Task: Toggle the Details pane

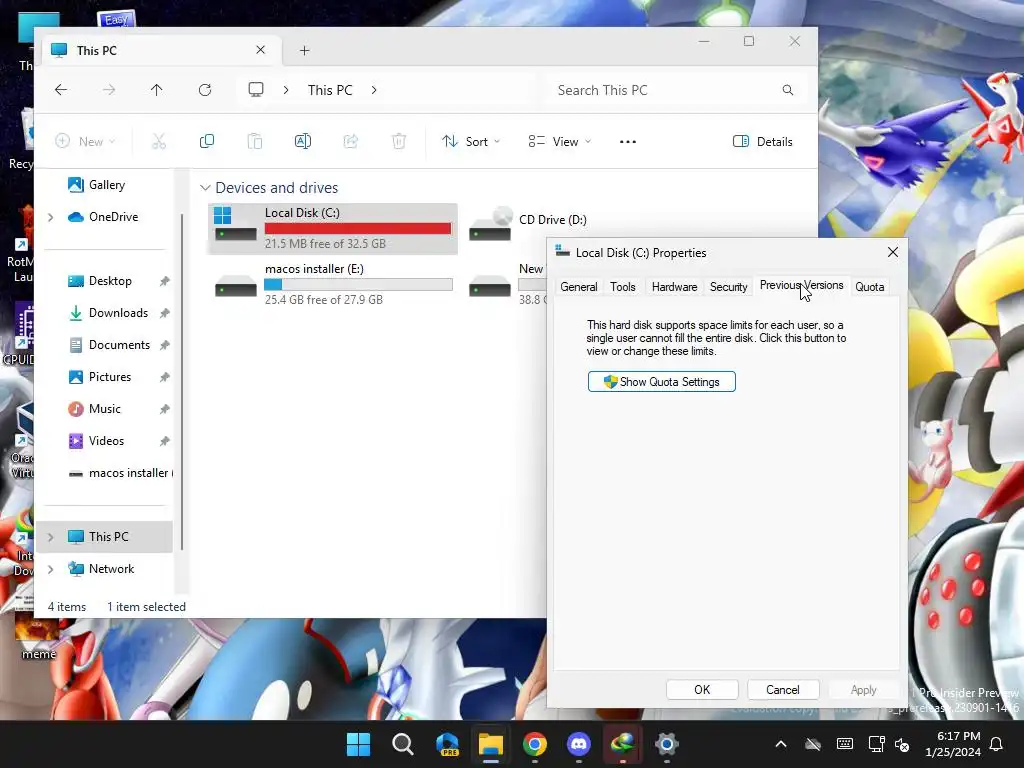Action: pos(763,142)
